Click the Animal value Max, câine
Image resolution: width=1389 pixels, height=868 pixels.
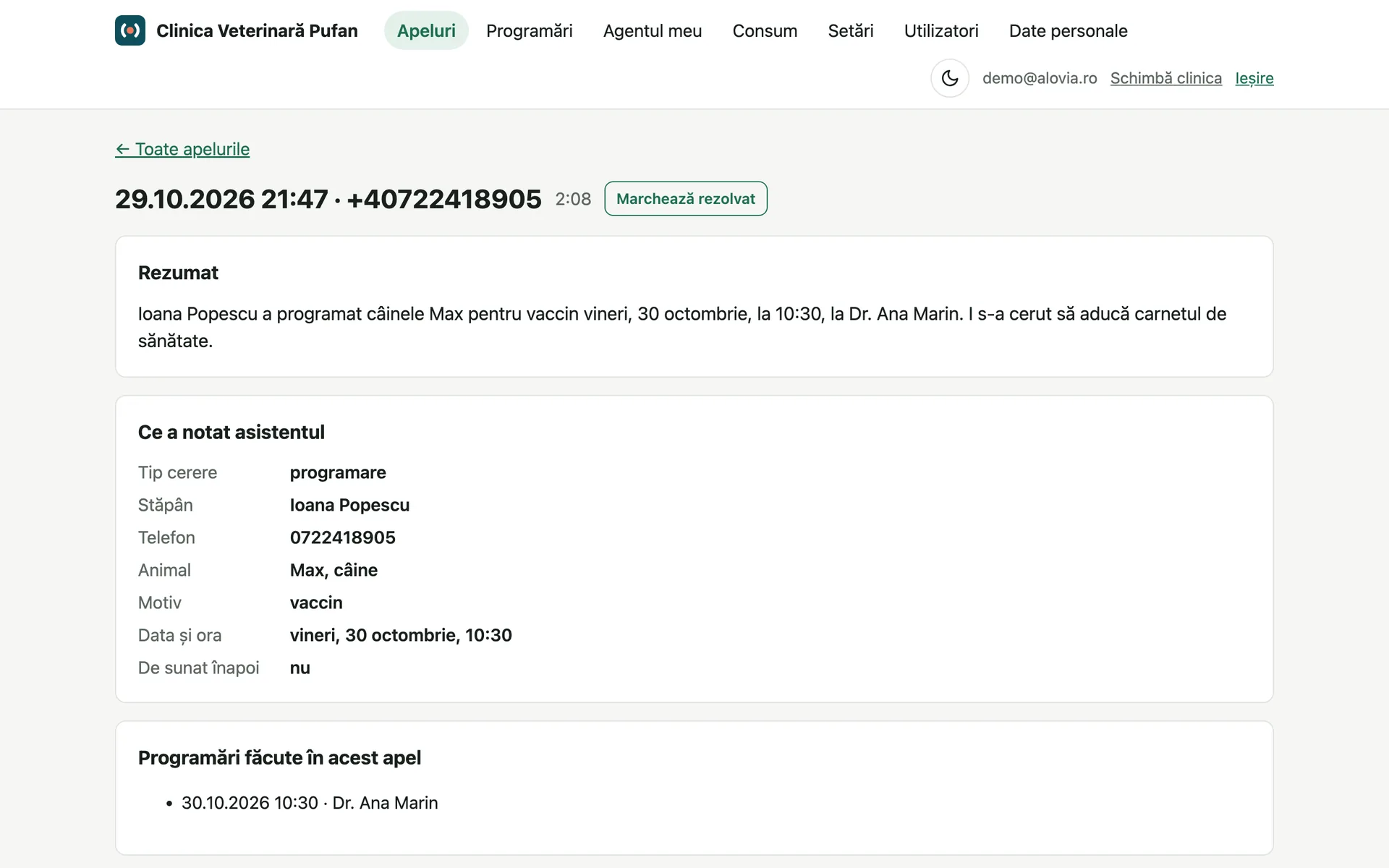tap(334, 570)
